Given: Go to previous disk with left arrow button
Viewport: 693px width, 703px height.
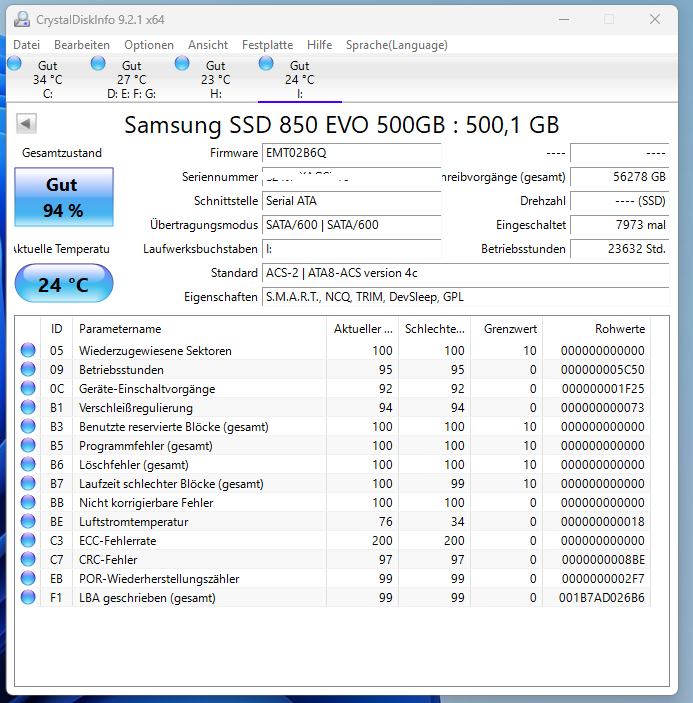Looking at the screenshot, I should [26, 123].
